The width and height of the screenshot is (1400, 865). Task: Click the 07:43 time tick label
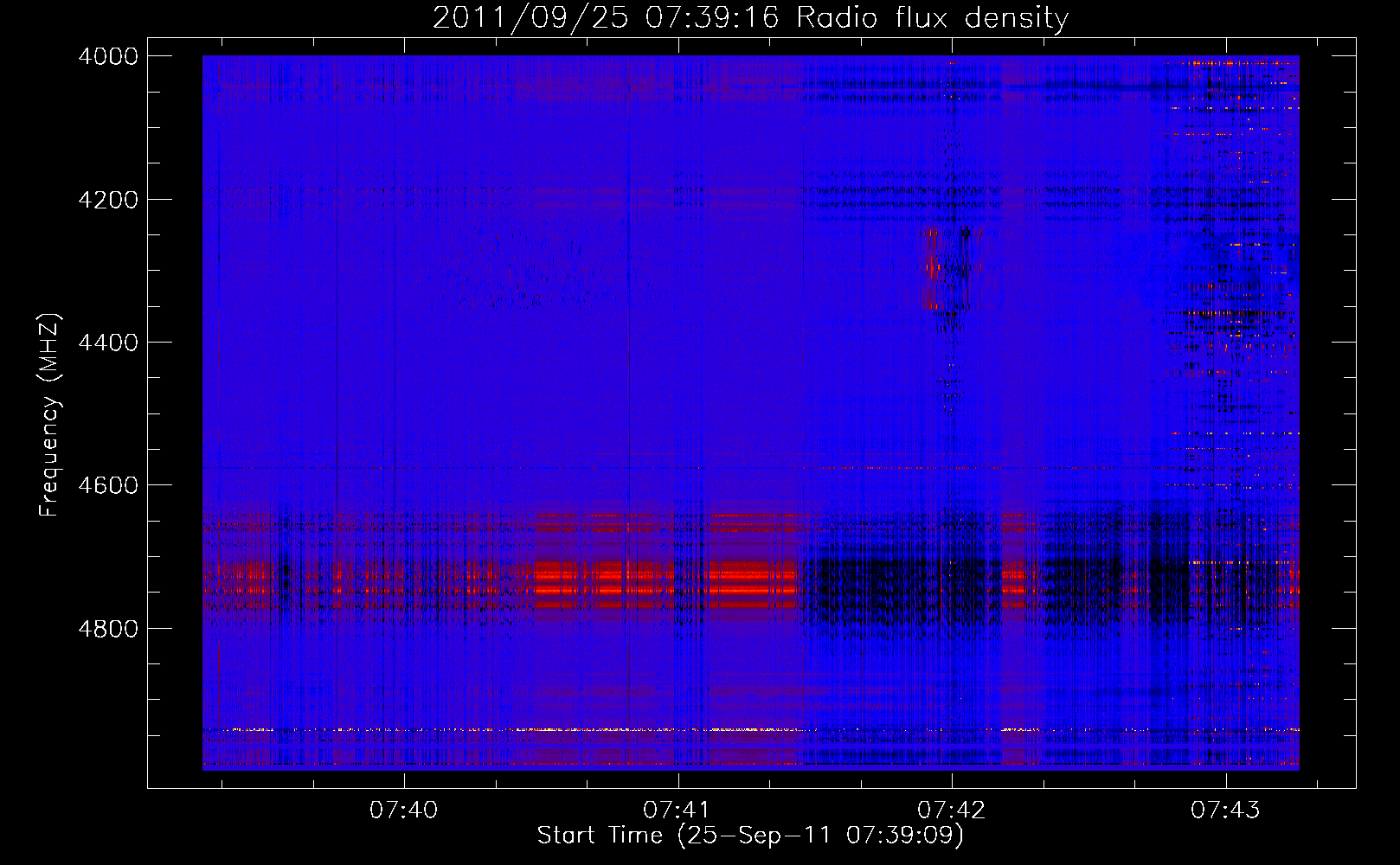(1225, 810)
